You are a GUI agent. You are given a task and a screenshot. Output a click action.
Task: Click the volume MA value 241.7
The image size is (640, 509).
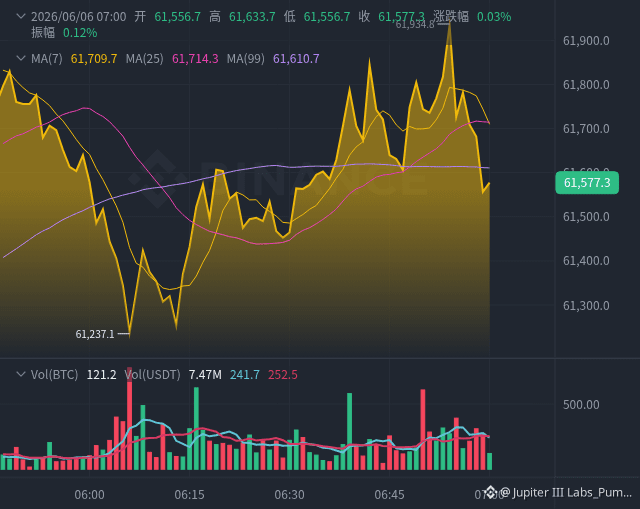coord(244,375)
